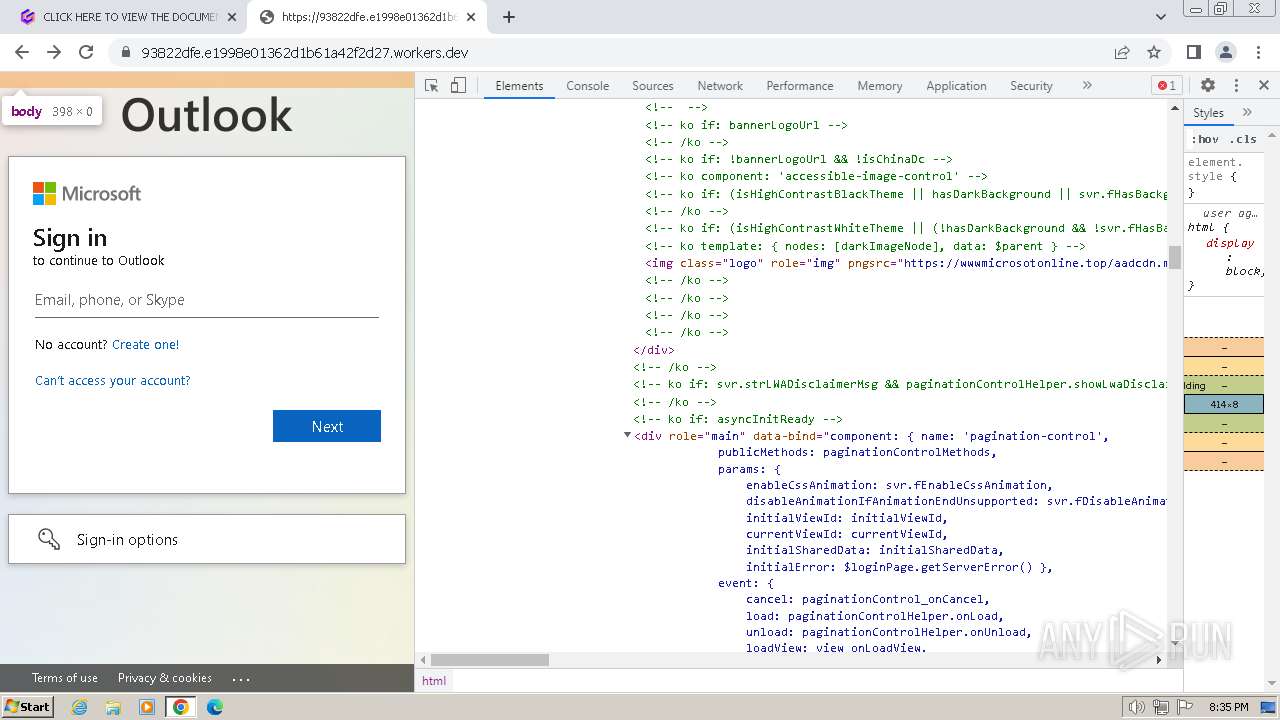Open the Console tab

pyautogui.click(x=588, y=86)
